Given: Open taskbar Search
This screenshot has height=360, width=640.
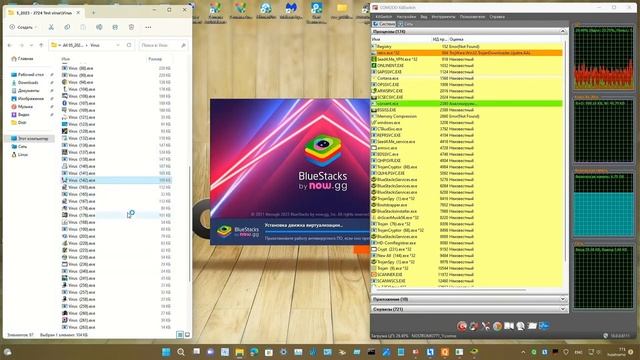Looking at the screenshot, I should coord(181,352).
